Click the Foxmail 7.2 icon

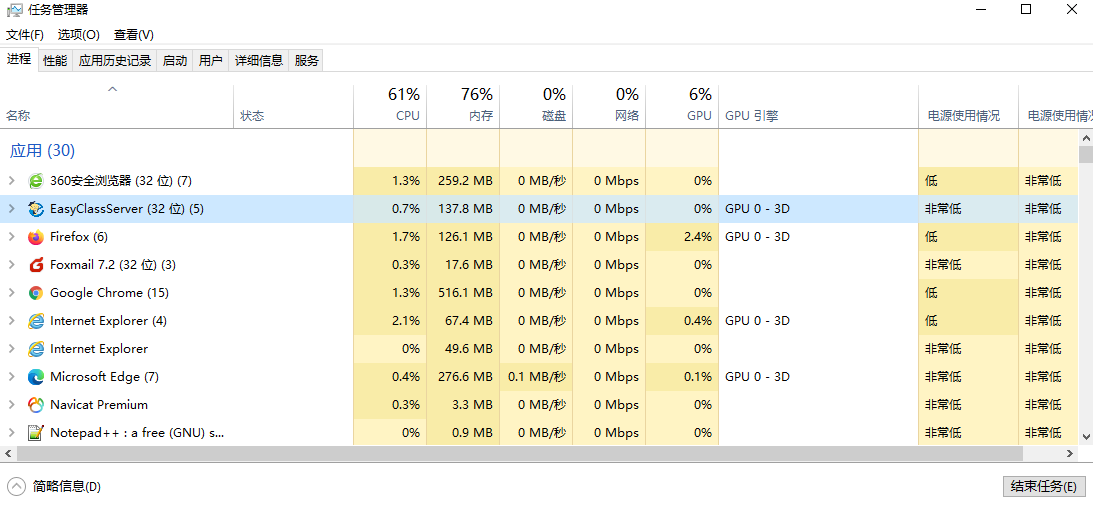pos(36,265)
